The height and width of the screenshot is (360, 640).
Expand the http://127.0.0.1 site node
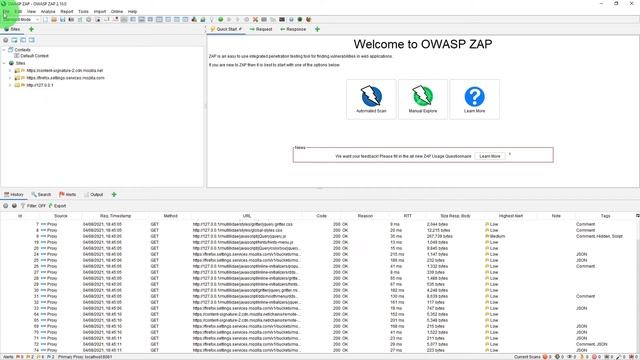(x=10, y=85)
